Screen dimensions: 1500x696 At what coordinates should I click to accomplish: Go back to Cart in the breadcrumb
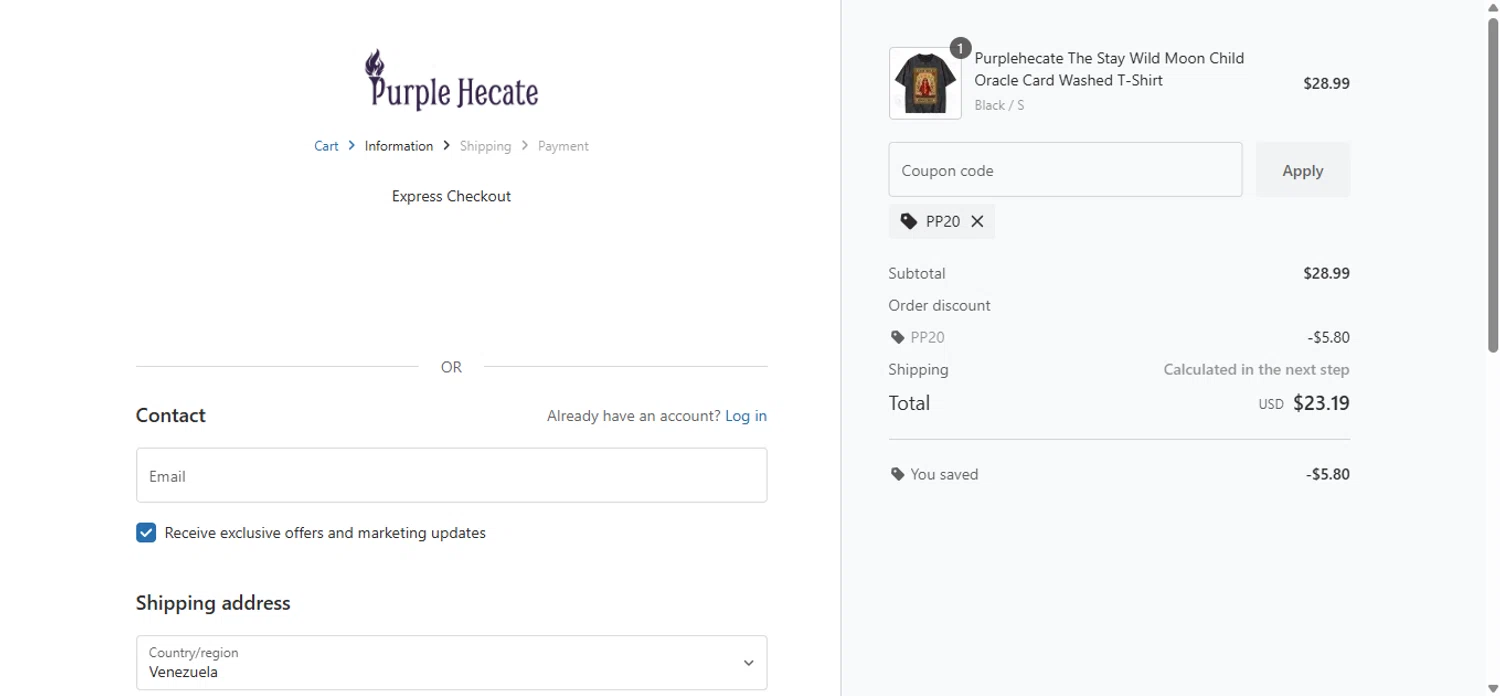pyautogui.click(x=326, y=146)
